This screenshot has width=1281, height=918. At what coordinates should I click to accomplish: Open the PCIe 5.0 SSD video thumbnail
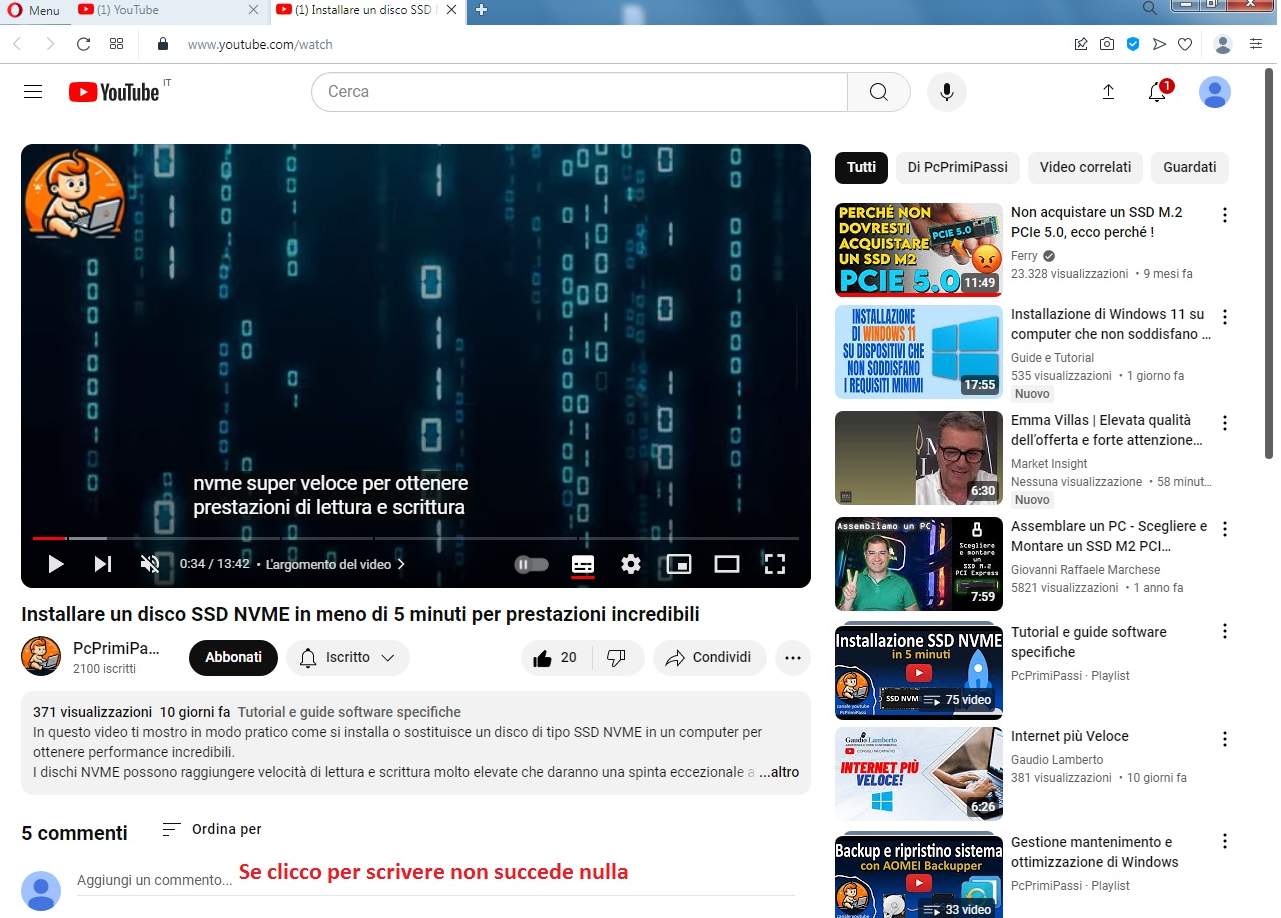coord(919,250)
